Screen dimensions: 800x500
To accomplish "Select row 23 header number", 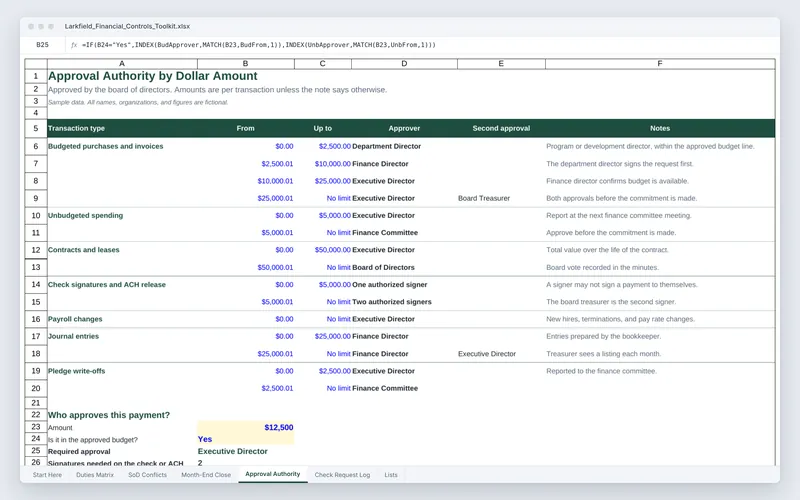I will point(36,427).
